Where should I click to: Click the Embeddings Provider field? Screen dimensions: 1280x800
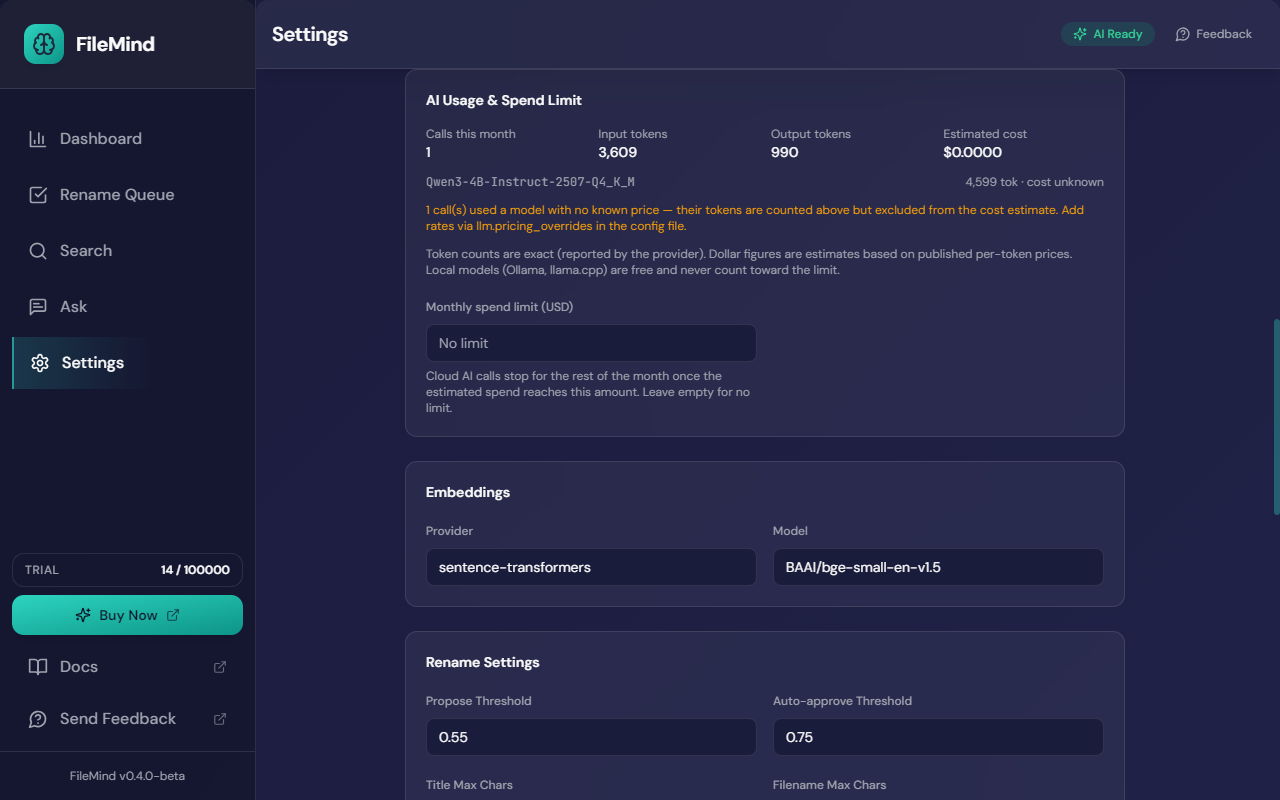(591, 567)
